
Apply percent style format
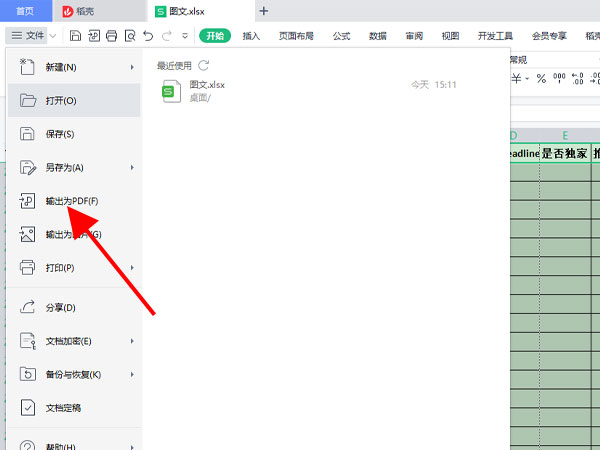click(x=541, y=79)
